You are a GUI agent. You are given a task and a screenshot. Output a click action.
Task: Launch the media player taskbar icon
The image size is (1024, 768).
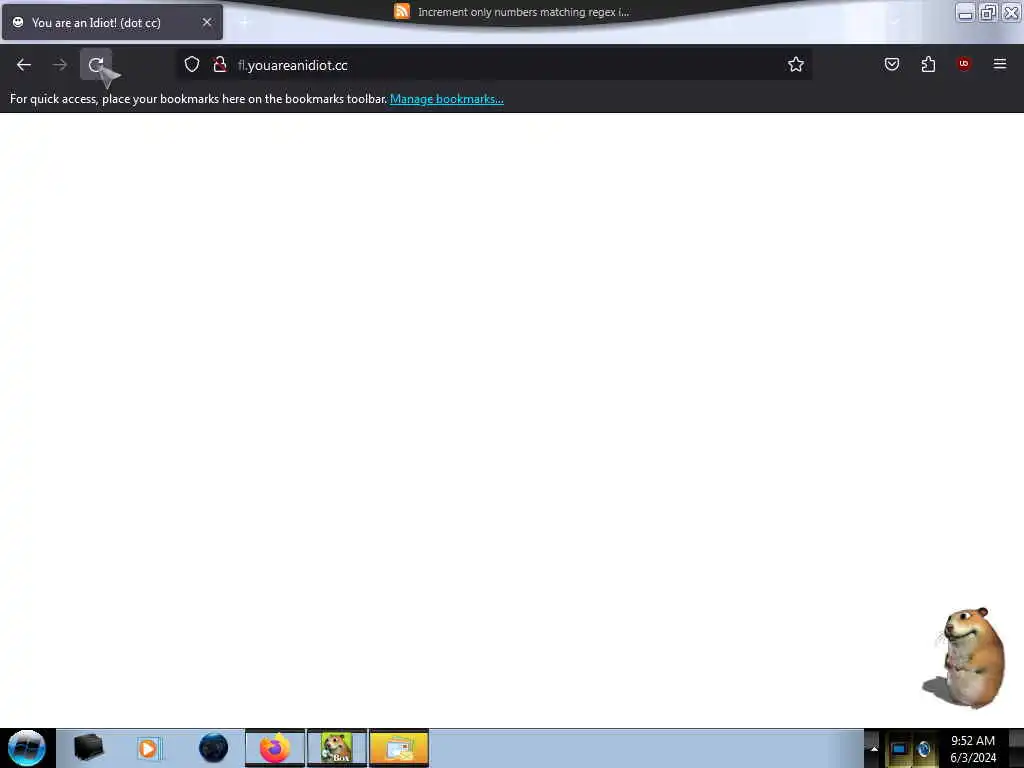148,748
